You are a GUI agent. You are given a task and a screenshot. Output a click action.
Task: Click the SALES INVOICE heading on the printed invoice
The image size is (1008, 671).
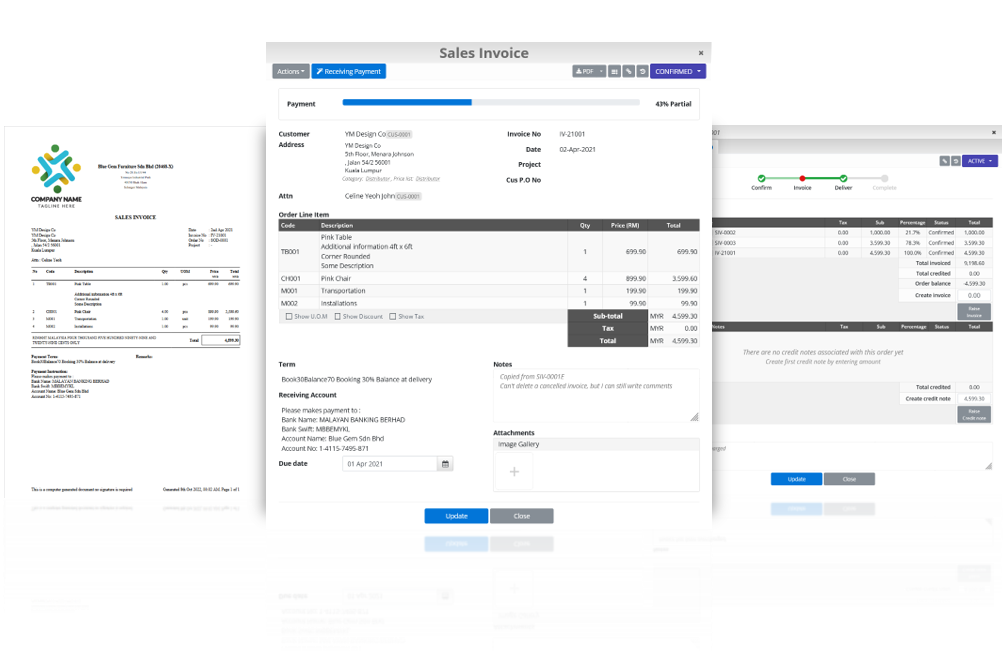(x=135, y=217)
